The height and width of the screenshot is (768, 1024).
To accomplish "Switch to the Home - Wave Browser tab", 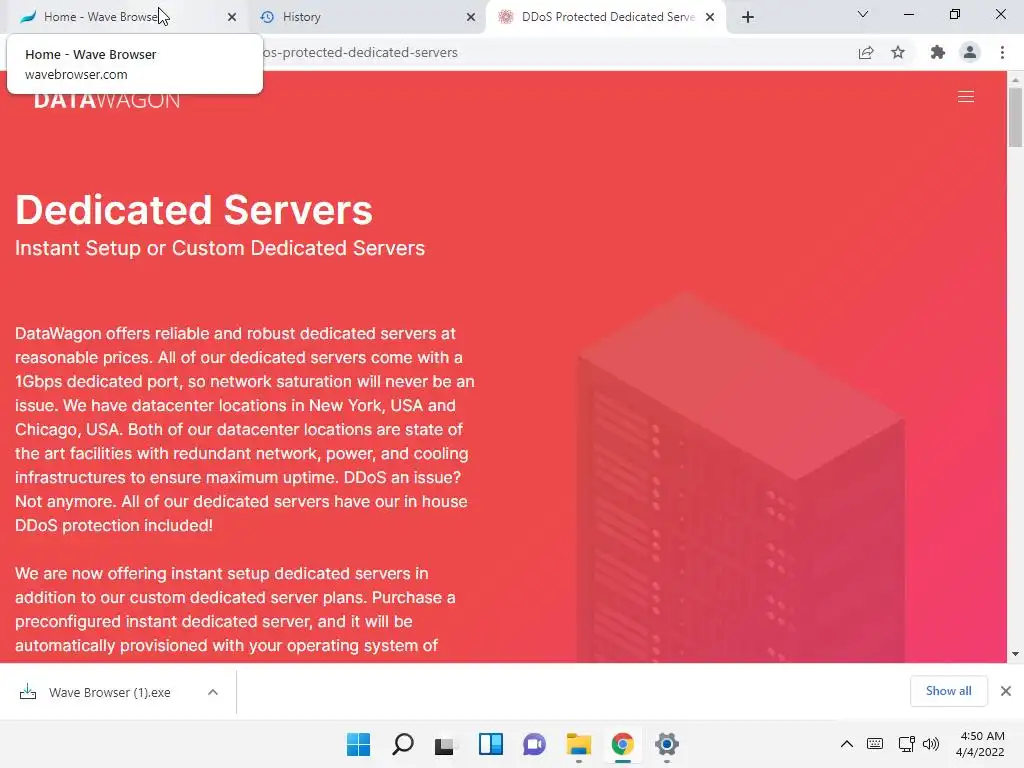I will 127,17.
